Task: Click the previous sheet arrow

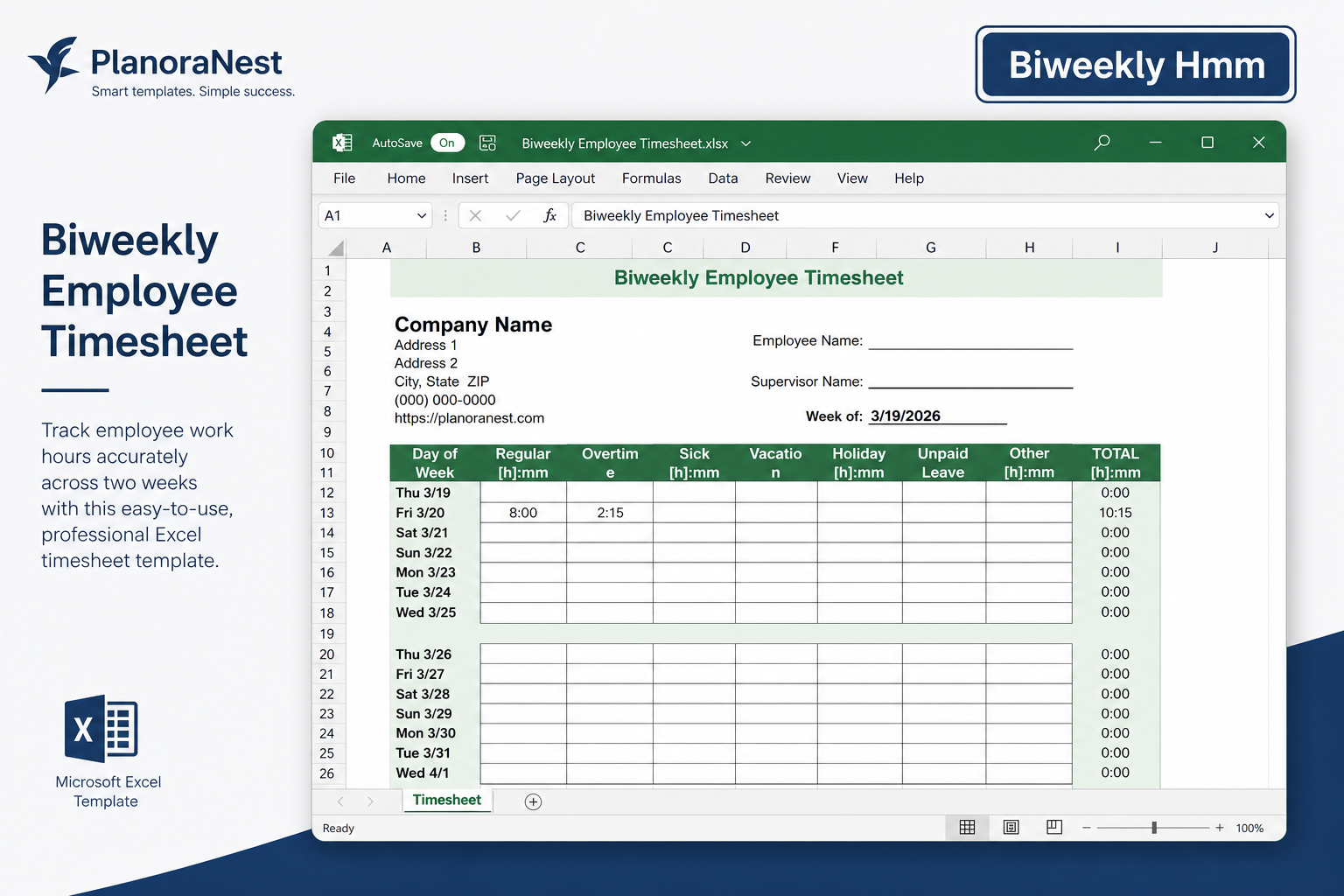Action: coord(340,801)
